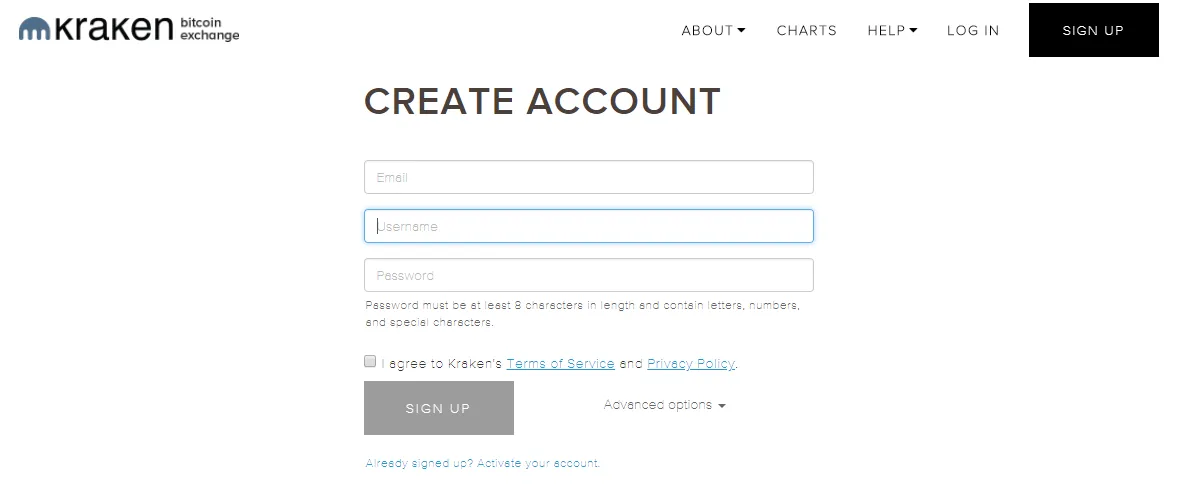
Task: Select the Password input field
Action: tap(588, 275)
